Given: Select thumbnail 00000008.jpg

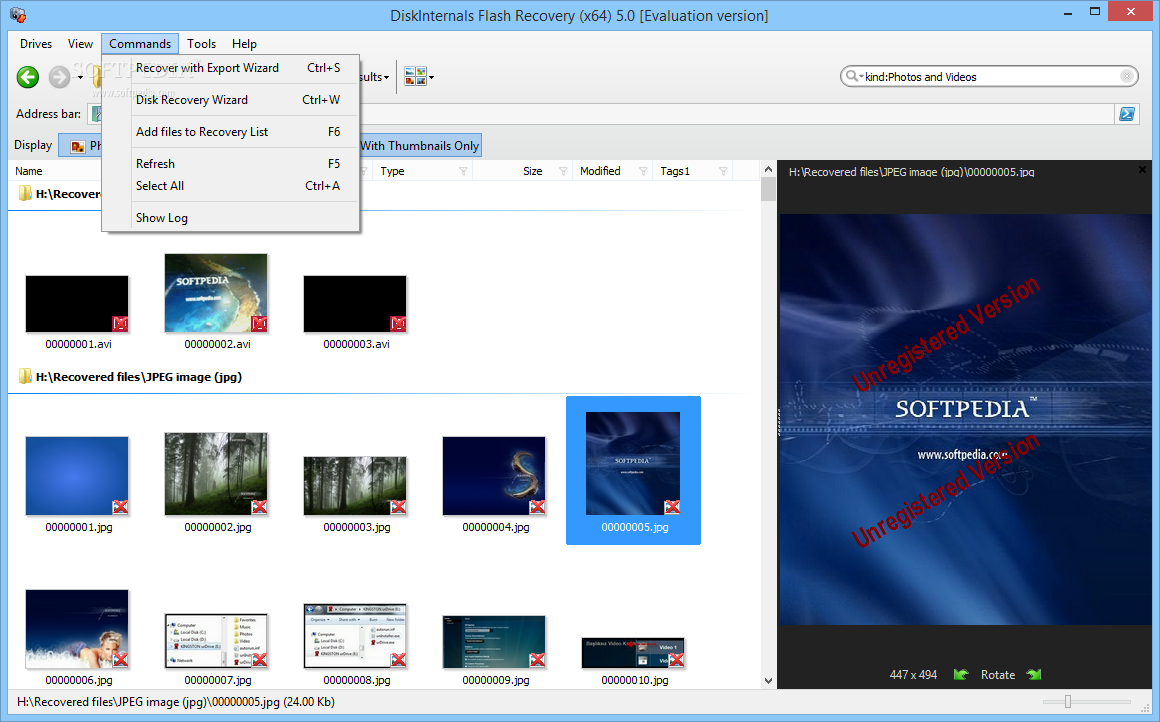Looking at the screenshot, I should tap(355, 636).
